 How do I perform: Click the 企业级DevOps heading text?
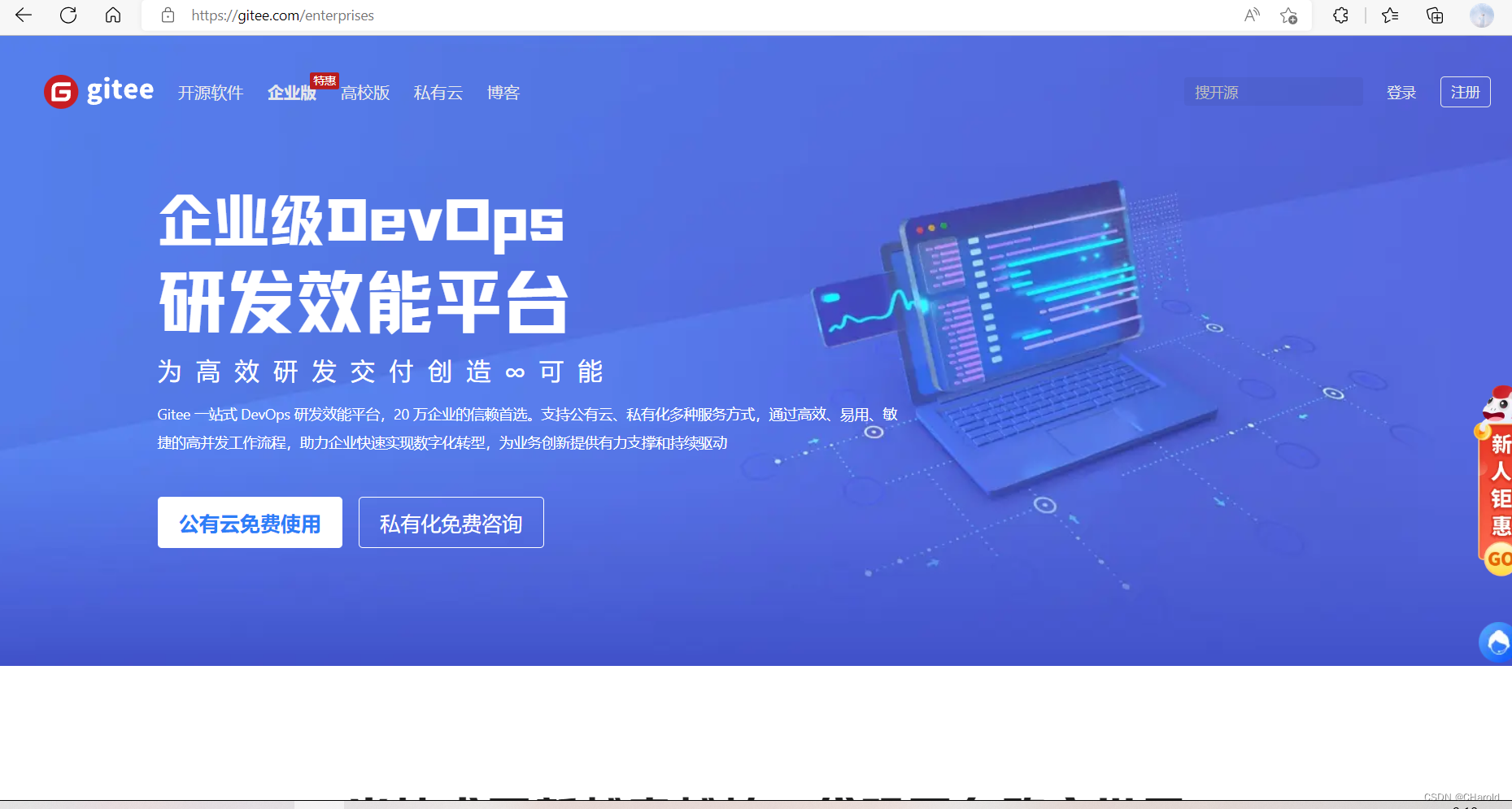point(361,221)
